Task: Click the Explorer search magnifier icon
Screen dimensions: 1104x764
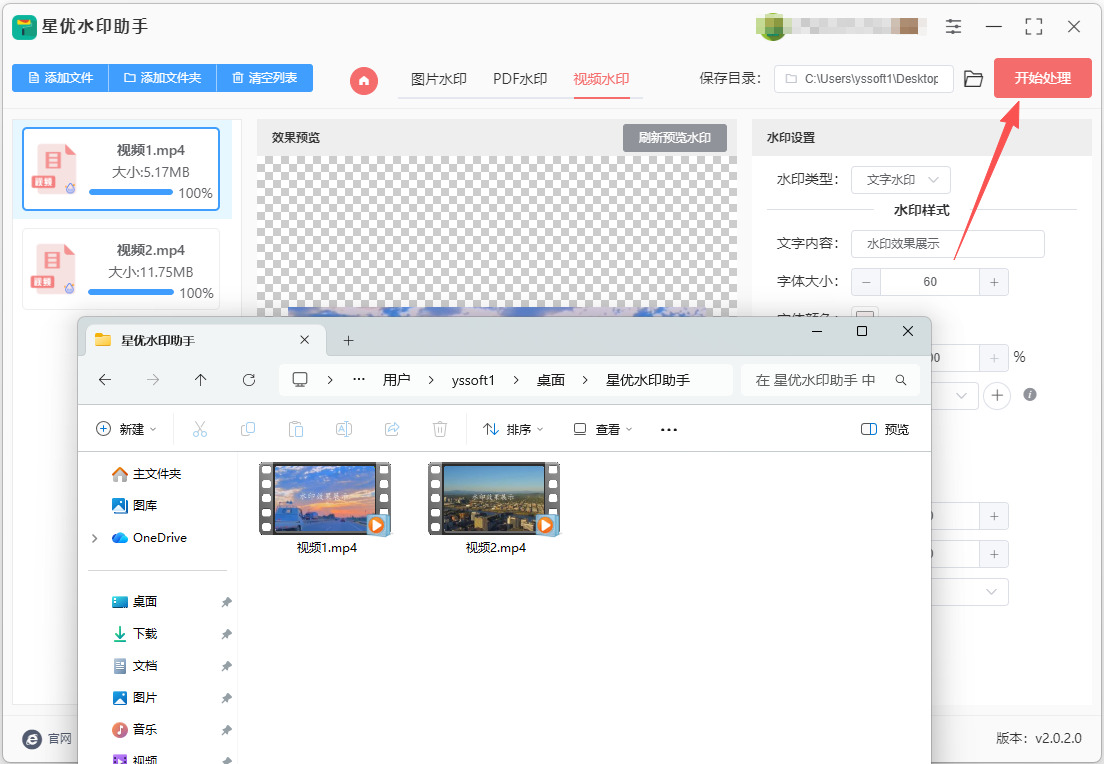Action: point(901,380)
